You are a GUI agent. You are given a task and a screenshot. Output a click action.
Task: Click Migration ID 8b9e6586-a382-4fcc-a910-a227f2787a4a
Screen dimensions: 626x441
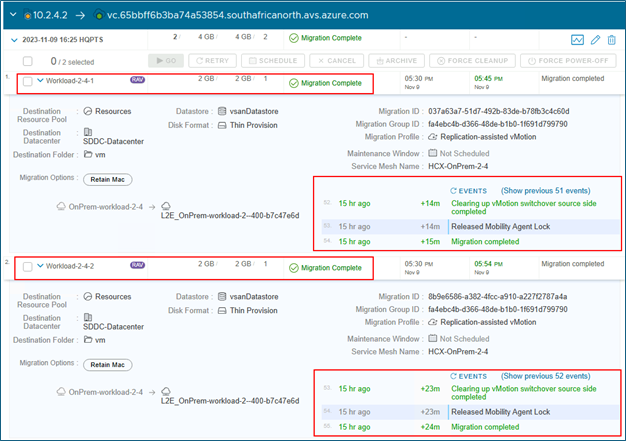[497, 297]
